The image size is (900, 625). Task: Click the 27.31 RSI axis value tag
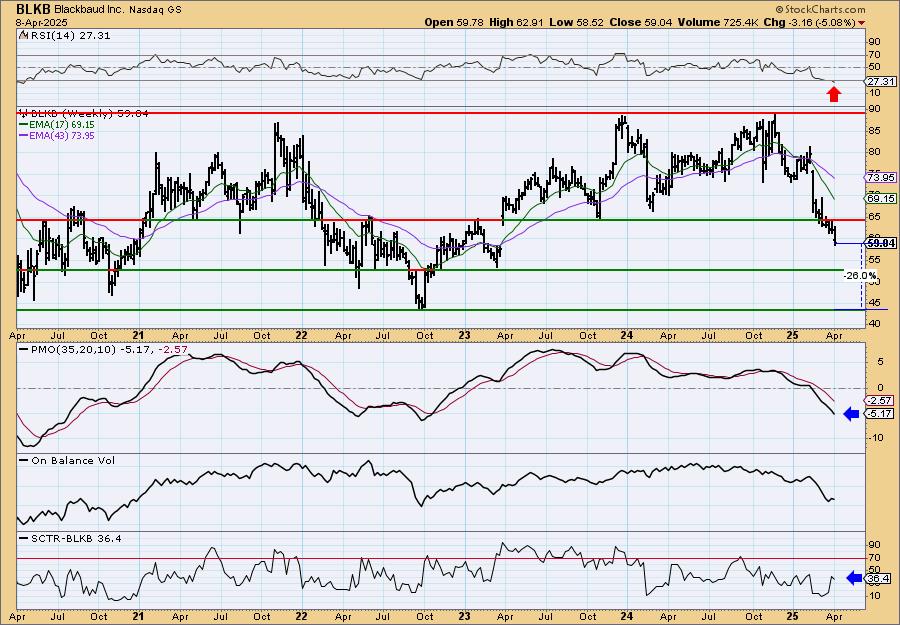point(880,81)
